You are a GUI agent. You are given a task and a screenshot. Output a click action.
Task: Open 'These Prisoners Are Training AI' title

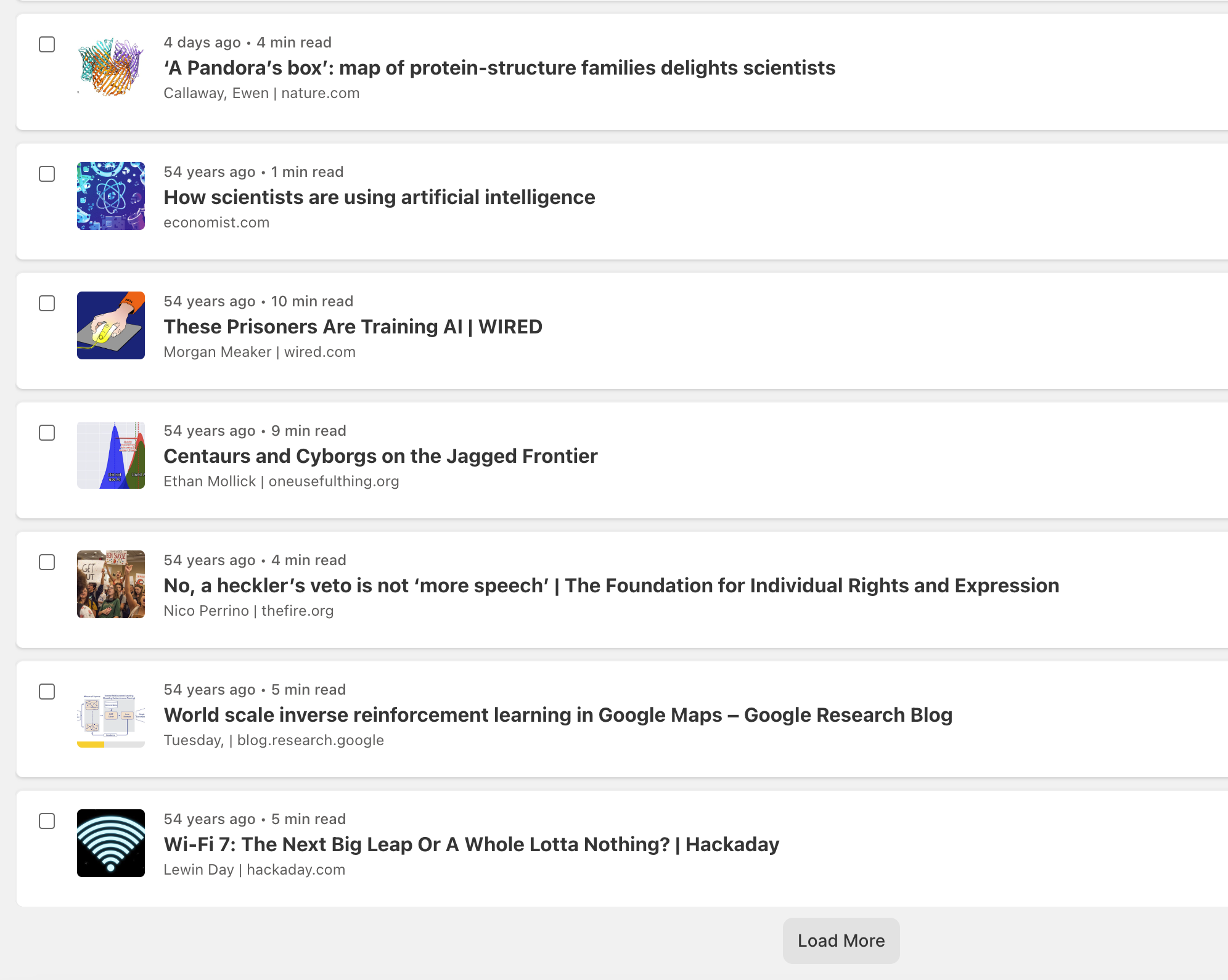pos(353,327)
